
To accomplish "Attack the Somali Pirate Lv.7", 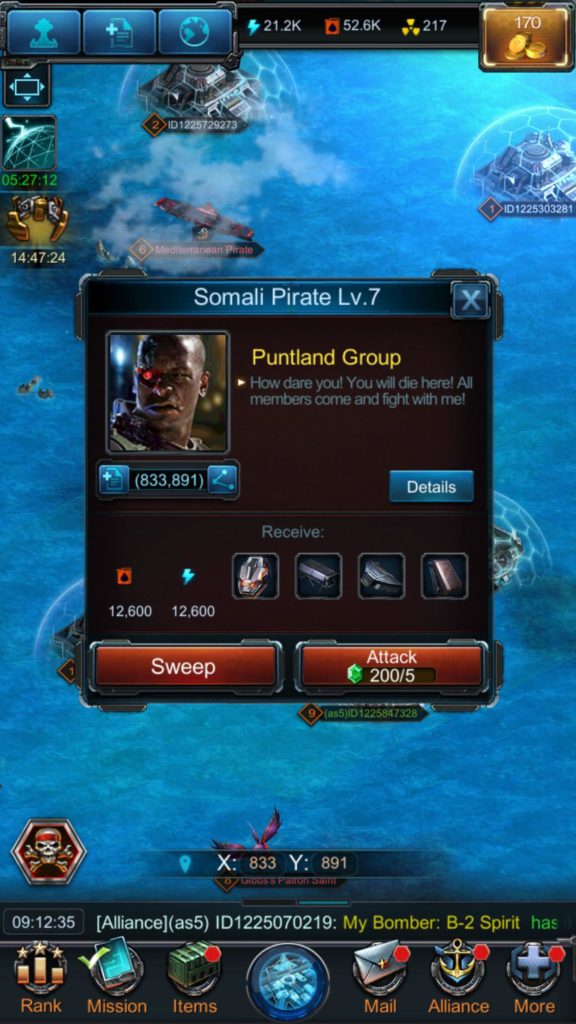I will [391, 667].
